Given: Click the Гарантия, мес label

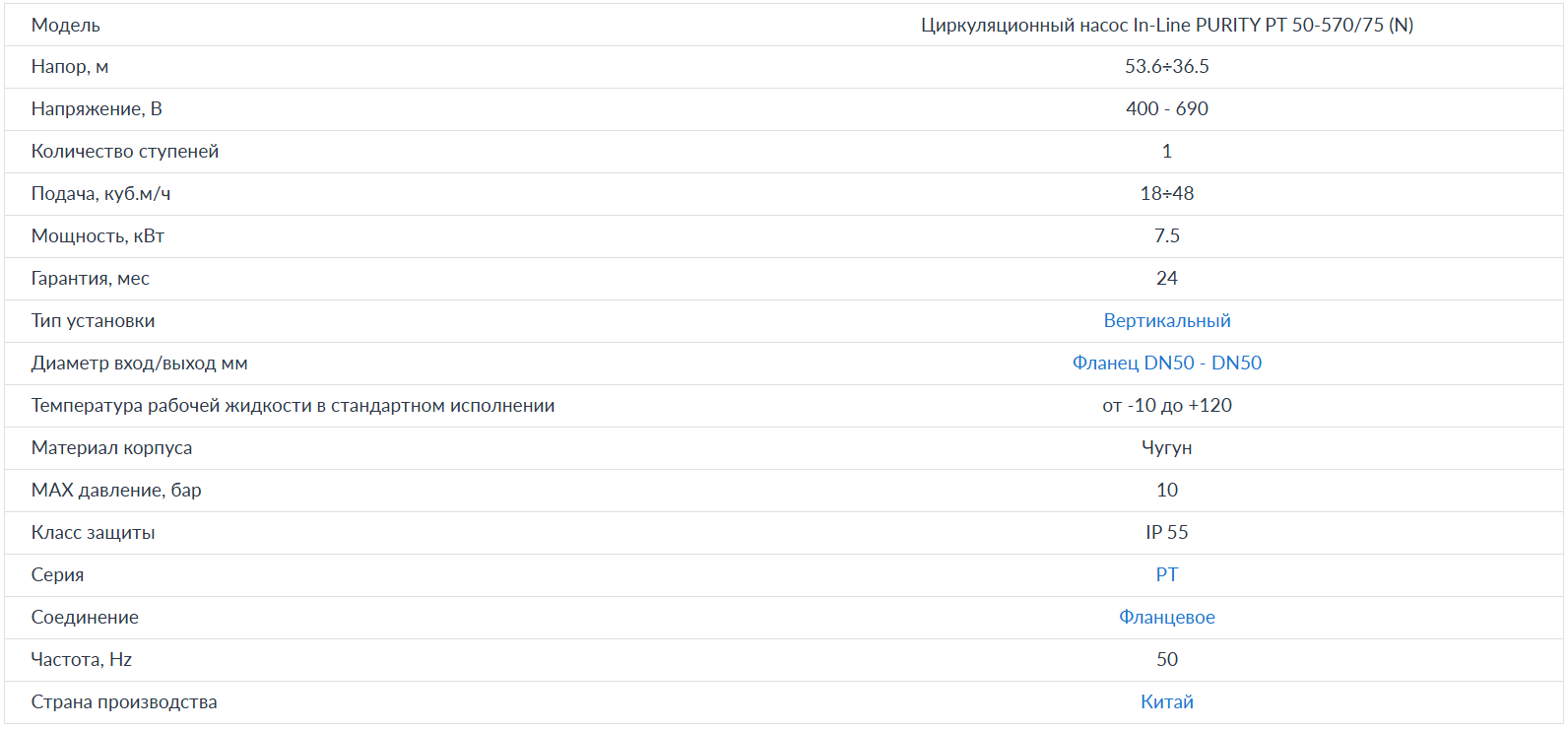Looking at the screenshot, I should click(x=91, y=279).
